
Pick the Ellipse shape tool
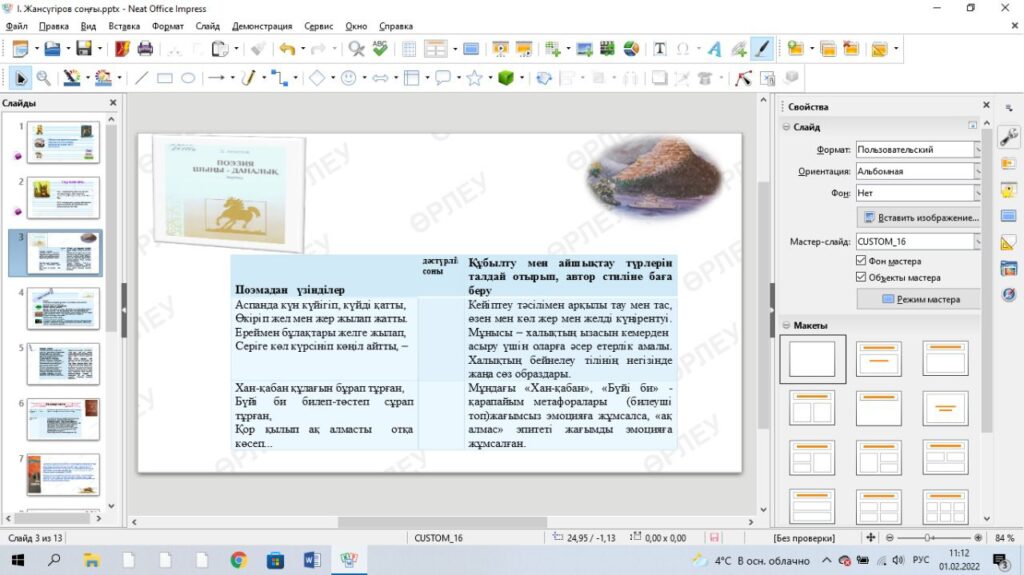187,78
